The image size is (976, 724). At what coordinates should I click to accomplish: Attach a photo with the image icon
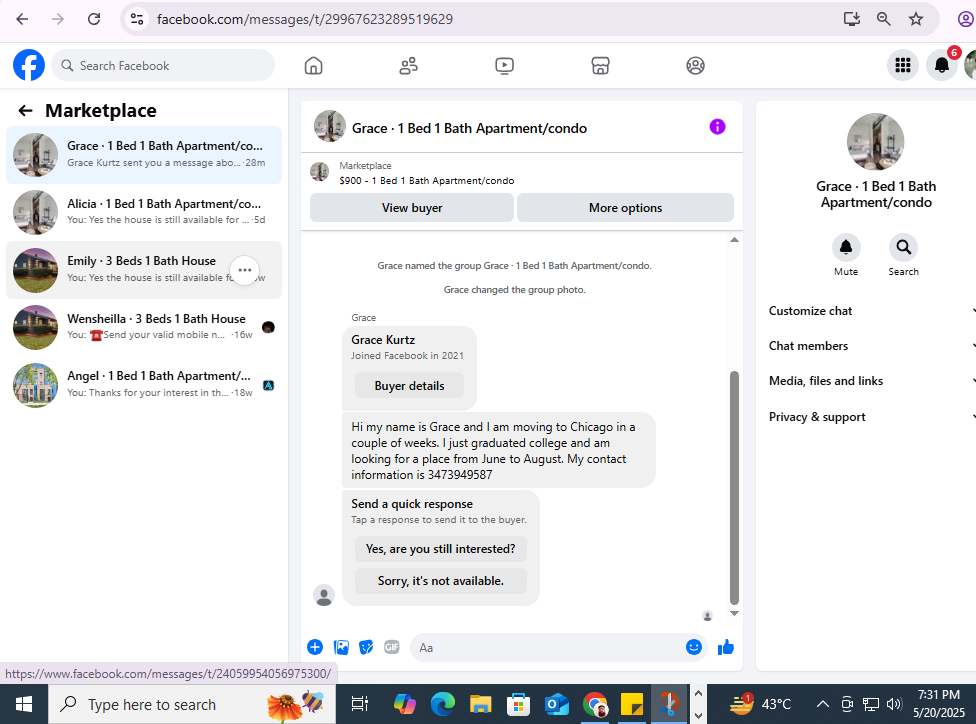(341, 647)
